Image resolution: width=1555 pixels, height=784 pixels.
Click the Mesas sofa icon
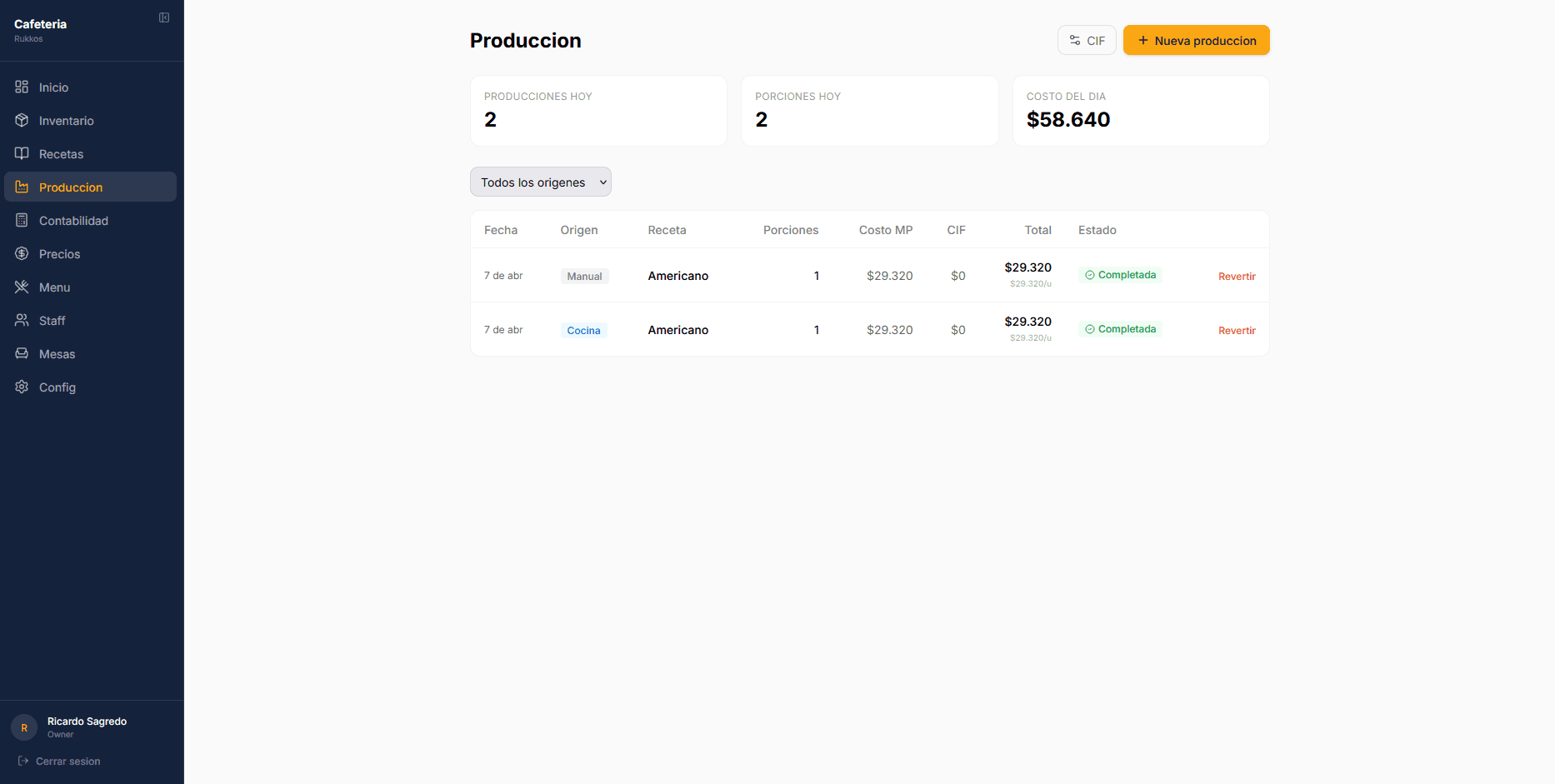(22, 354)
